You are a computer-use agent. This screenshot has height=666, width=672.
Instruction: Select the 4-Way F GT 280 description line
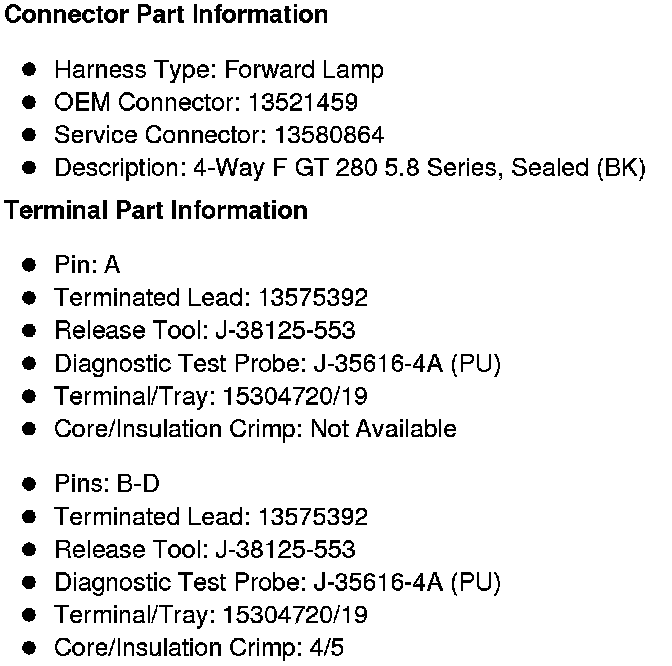[349, 168]
